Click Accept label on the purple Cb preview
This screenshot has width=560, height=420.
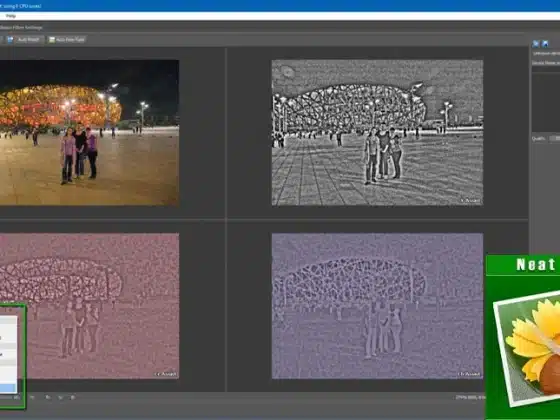click(x=469, y=374)
